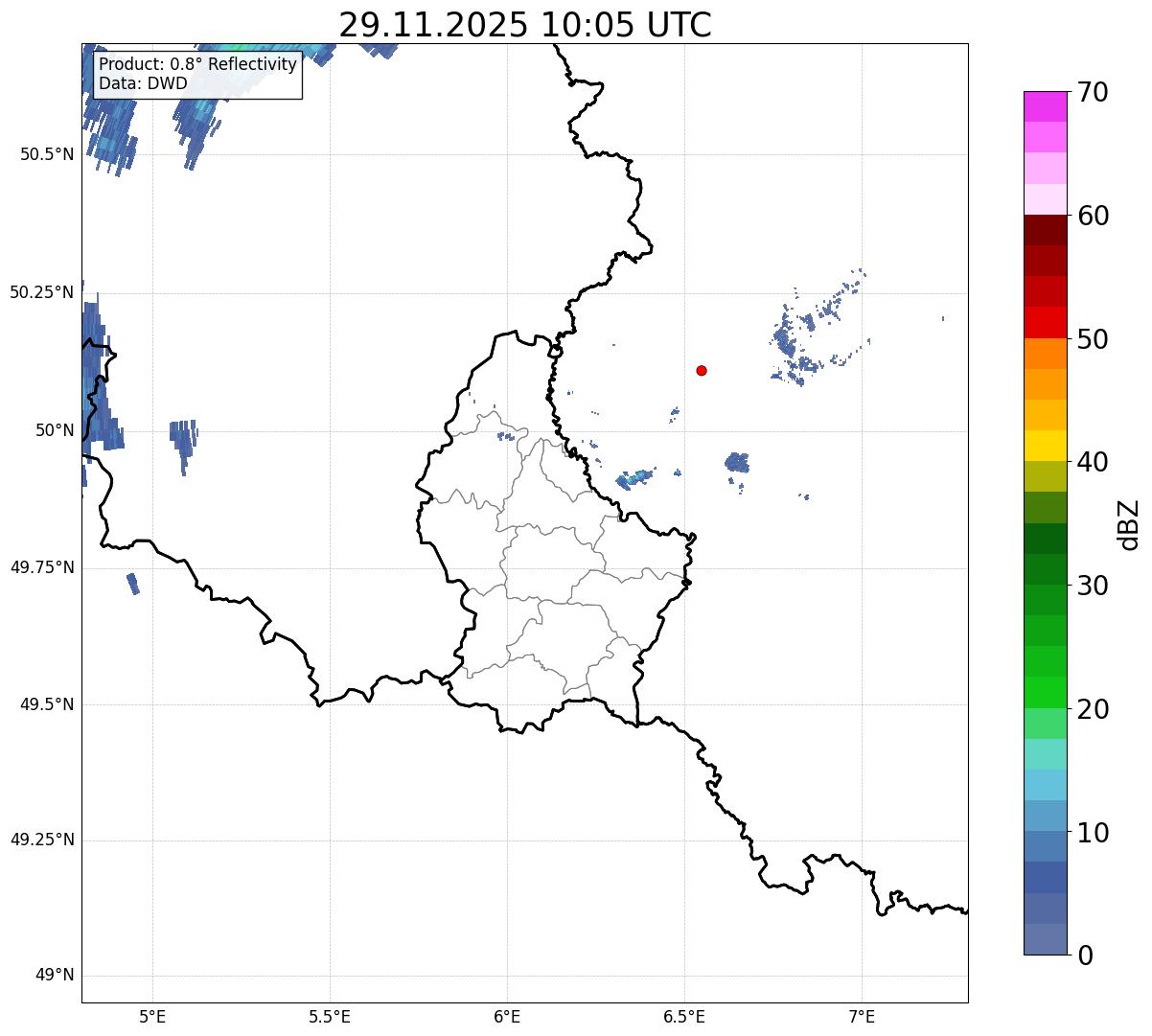Viewport: 1152px width, 1036px height.
Task: Click the magenta top colorbar segment
Action: coord(1046,106)
